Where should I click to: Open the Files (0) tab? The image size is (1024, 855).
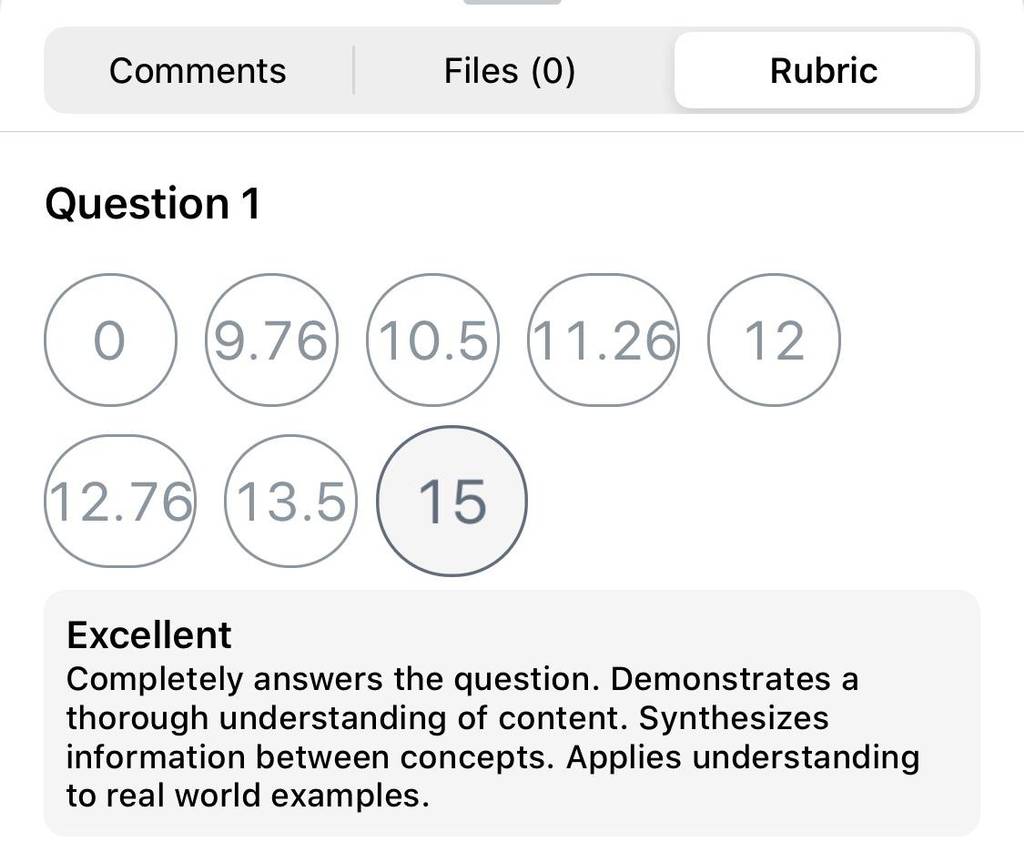point(509,71)
